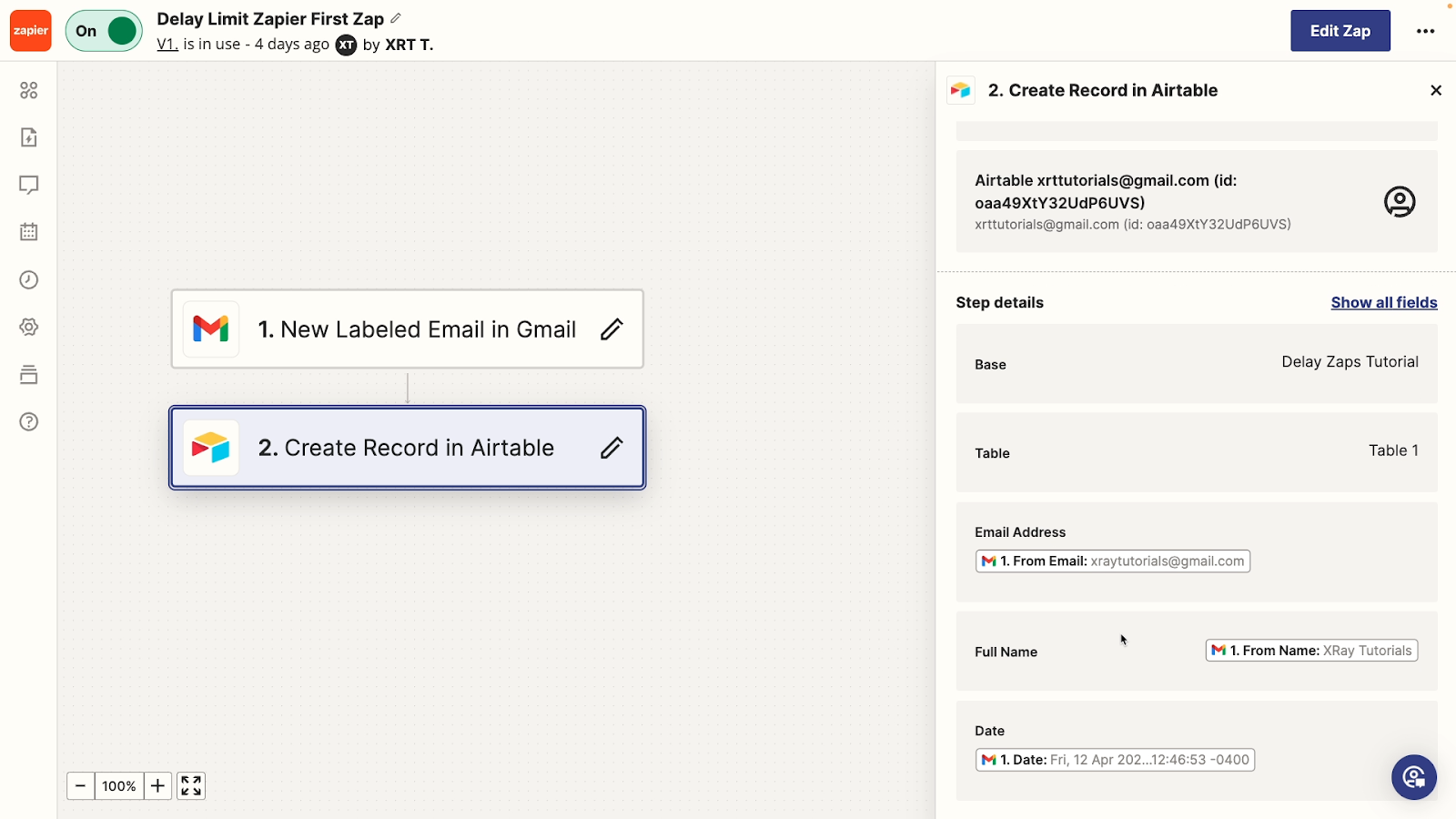
Task: Click the Base value Delay Zaps Tutorial
Action: pyautogui.click(x=1350, y=361)
